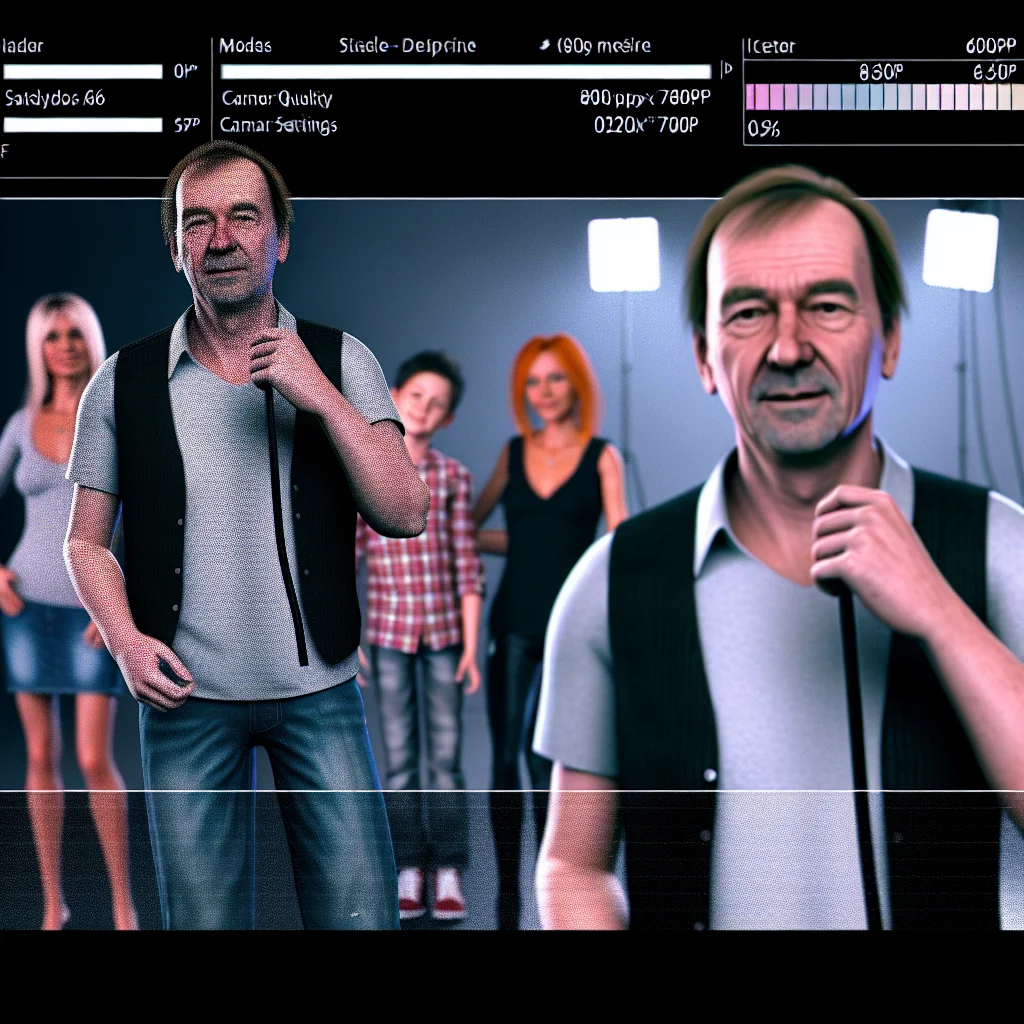This screenshot has width=1024, height=1024.
Task: Click the '0220x 700P' resolution value
Action: click(x=646, y=125)
